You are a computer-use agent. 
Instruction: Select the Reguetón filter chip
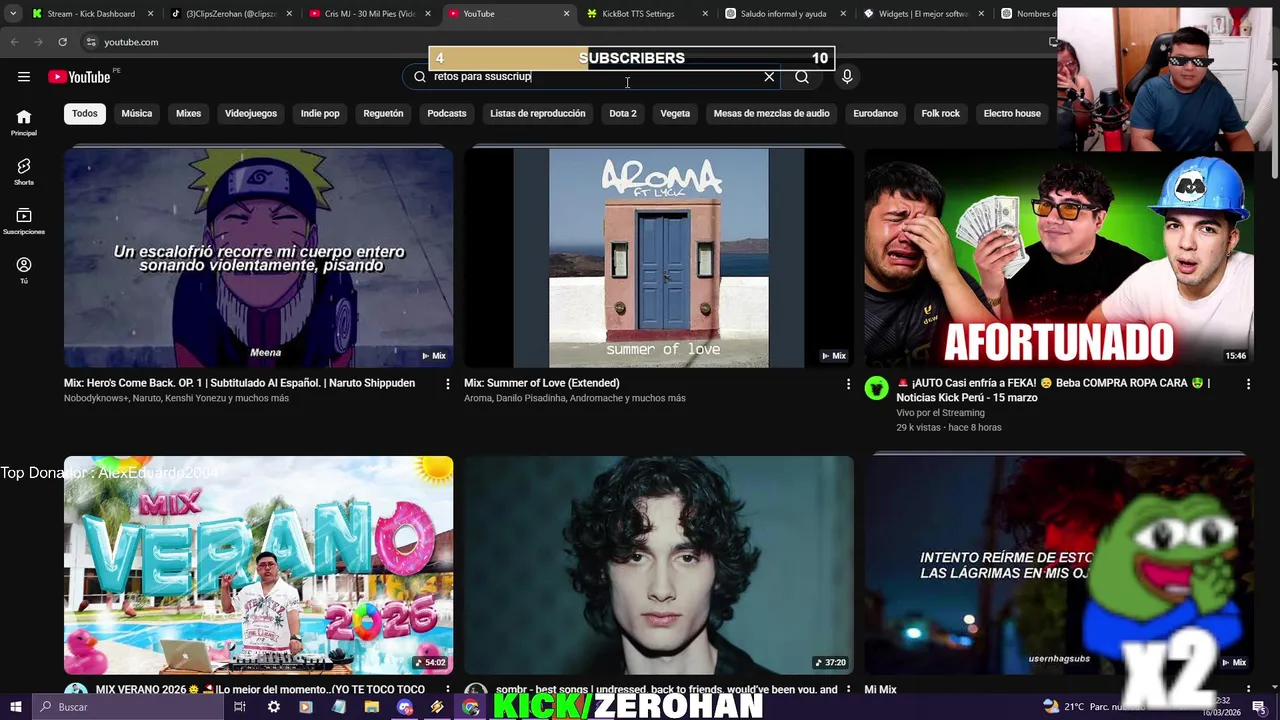pyautogui.click(x=383, y=113)
